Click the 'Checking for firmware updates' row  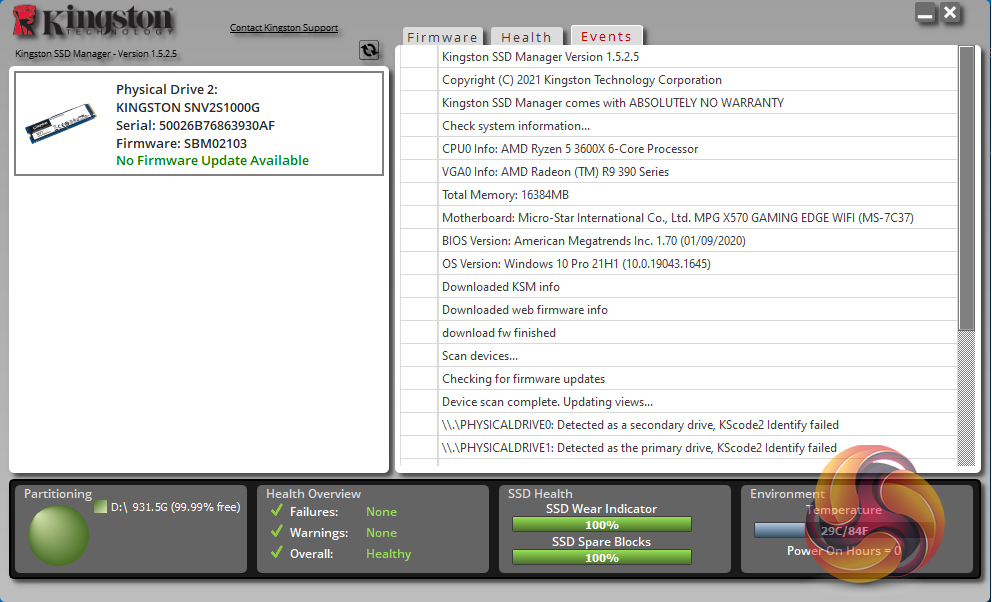pyautogui.click(x=679, y=379)
